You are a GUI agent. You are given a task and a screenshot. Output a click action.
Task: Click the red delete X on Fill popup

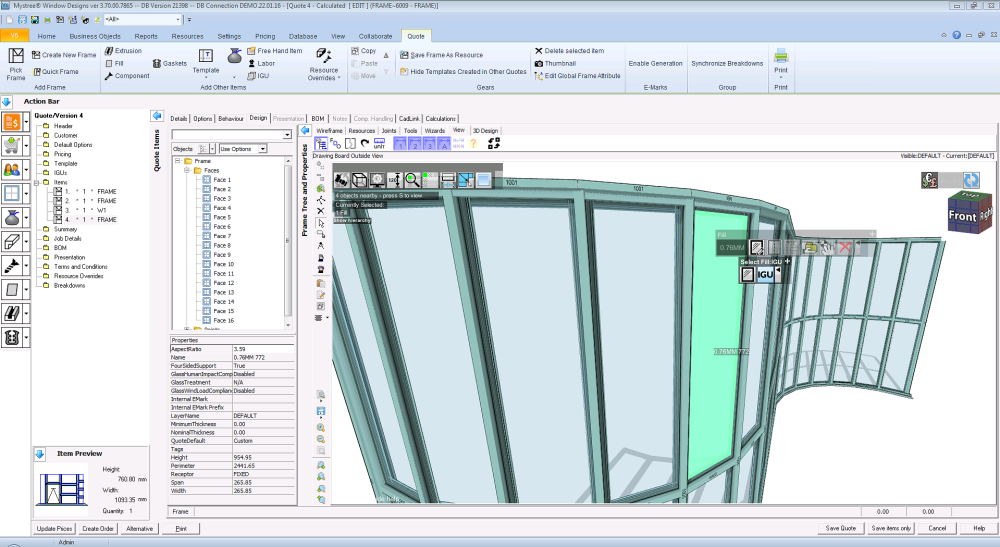(x=845, y=247)
